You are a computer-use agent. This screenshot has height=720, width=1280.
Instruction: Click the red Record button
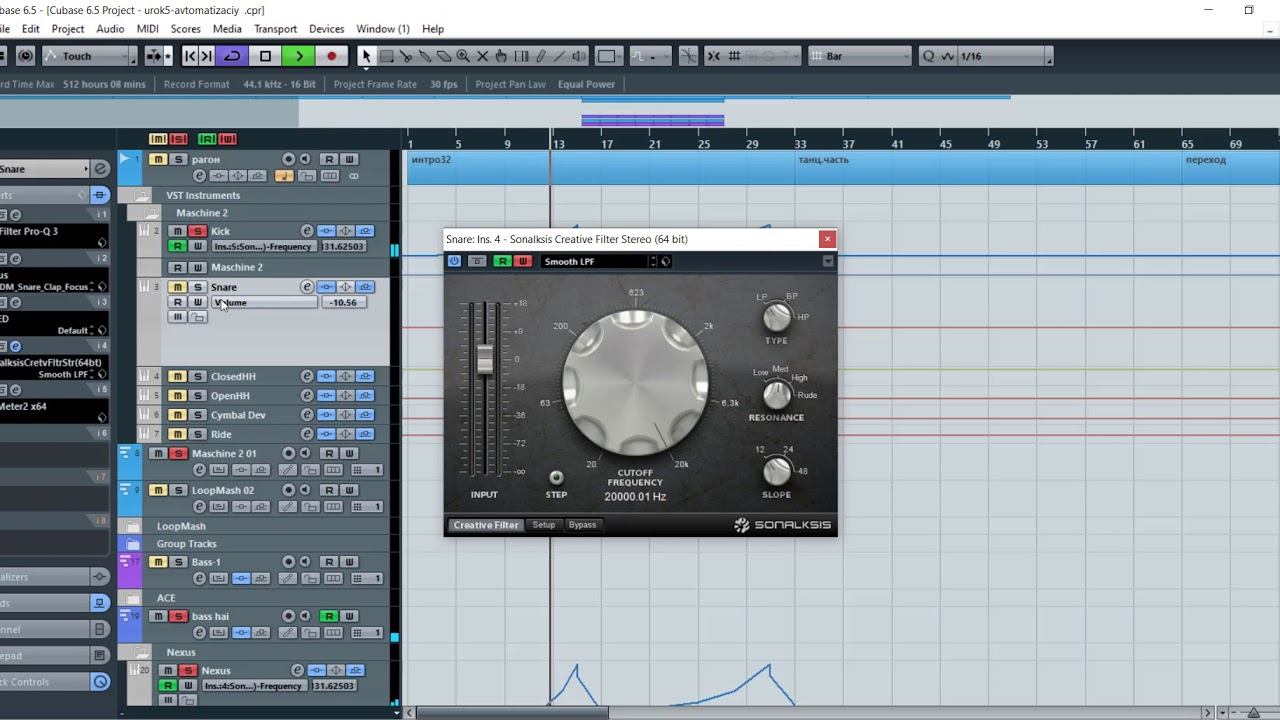(x=331, y=56)
